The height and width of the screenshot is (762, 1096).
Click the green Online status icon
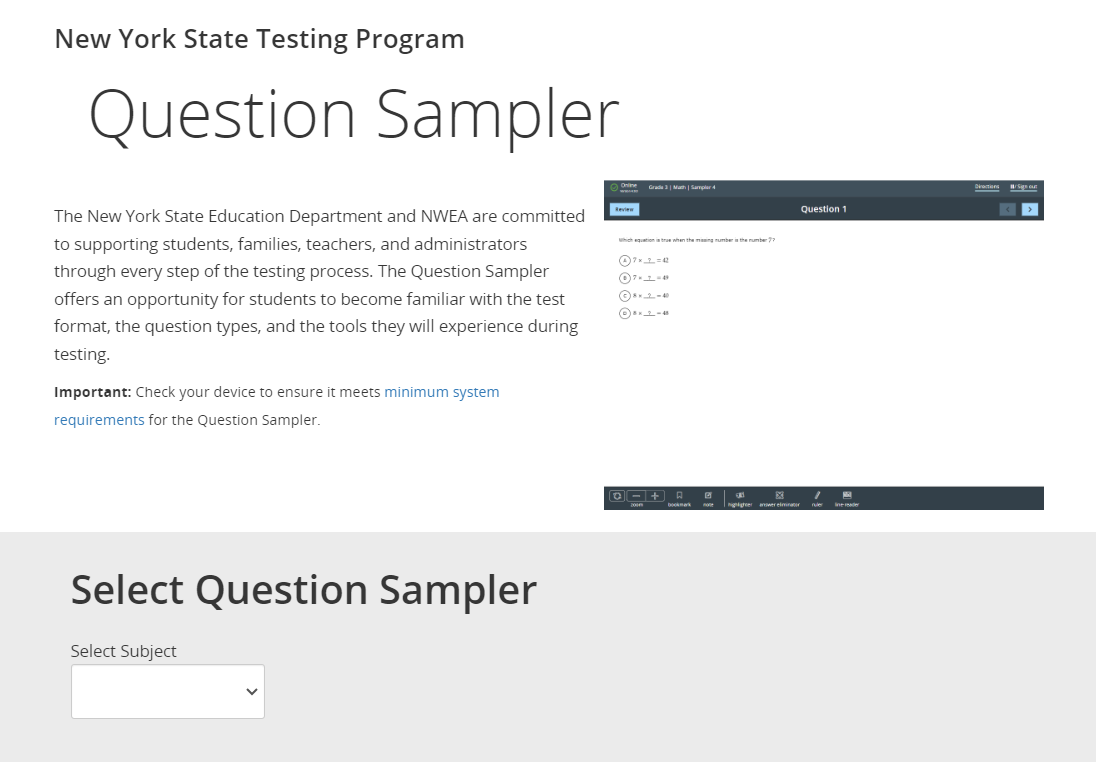pyautogui.click(x=614, y=187)
